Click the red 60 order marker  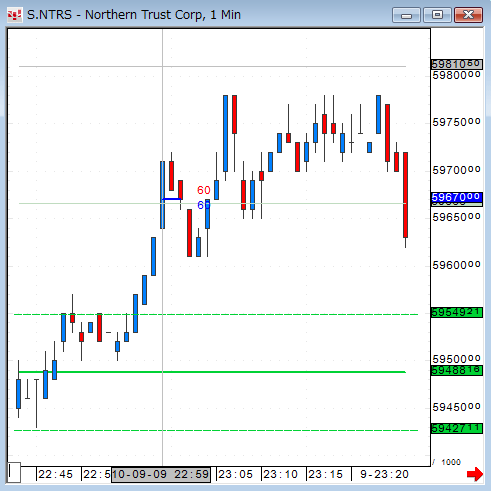point(204,190)
